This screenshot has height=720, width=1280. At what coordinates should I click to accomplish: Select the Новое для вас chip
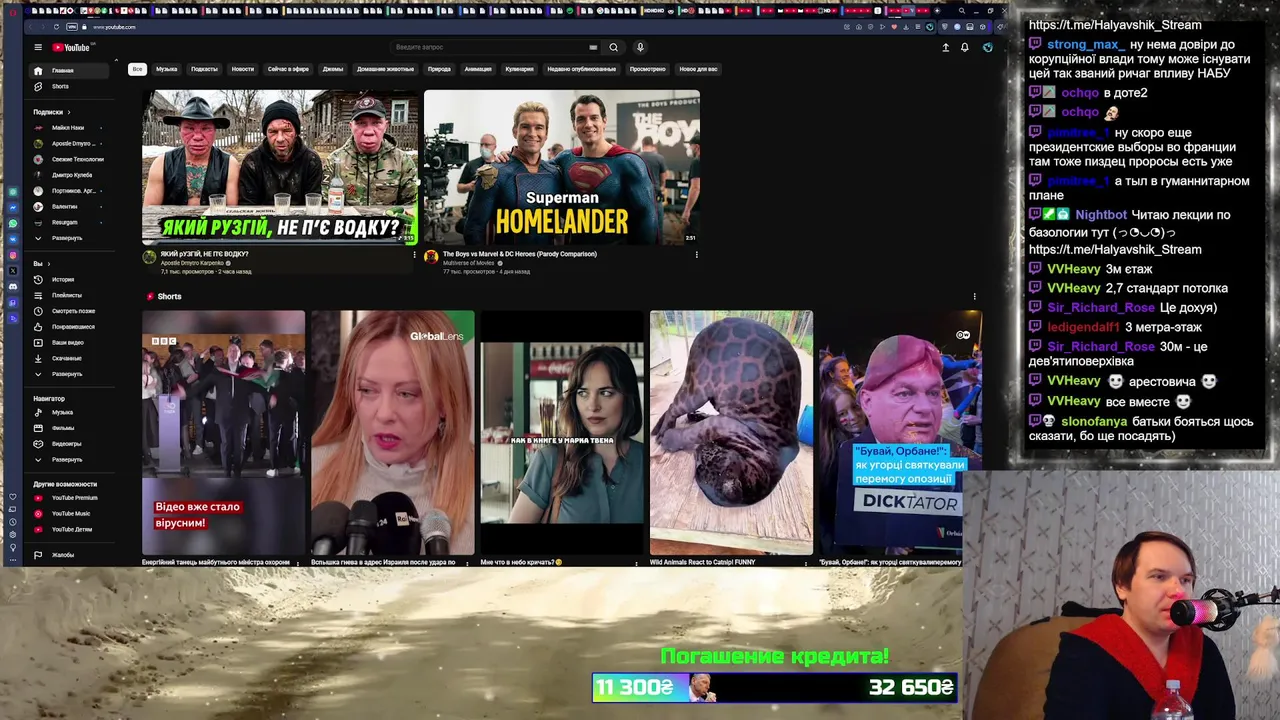pos(698,69)
